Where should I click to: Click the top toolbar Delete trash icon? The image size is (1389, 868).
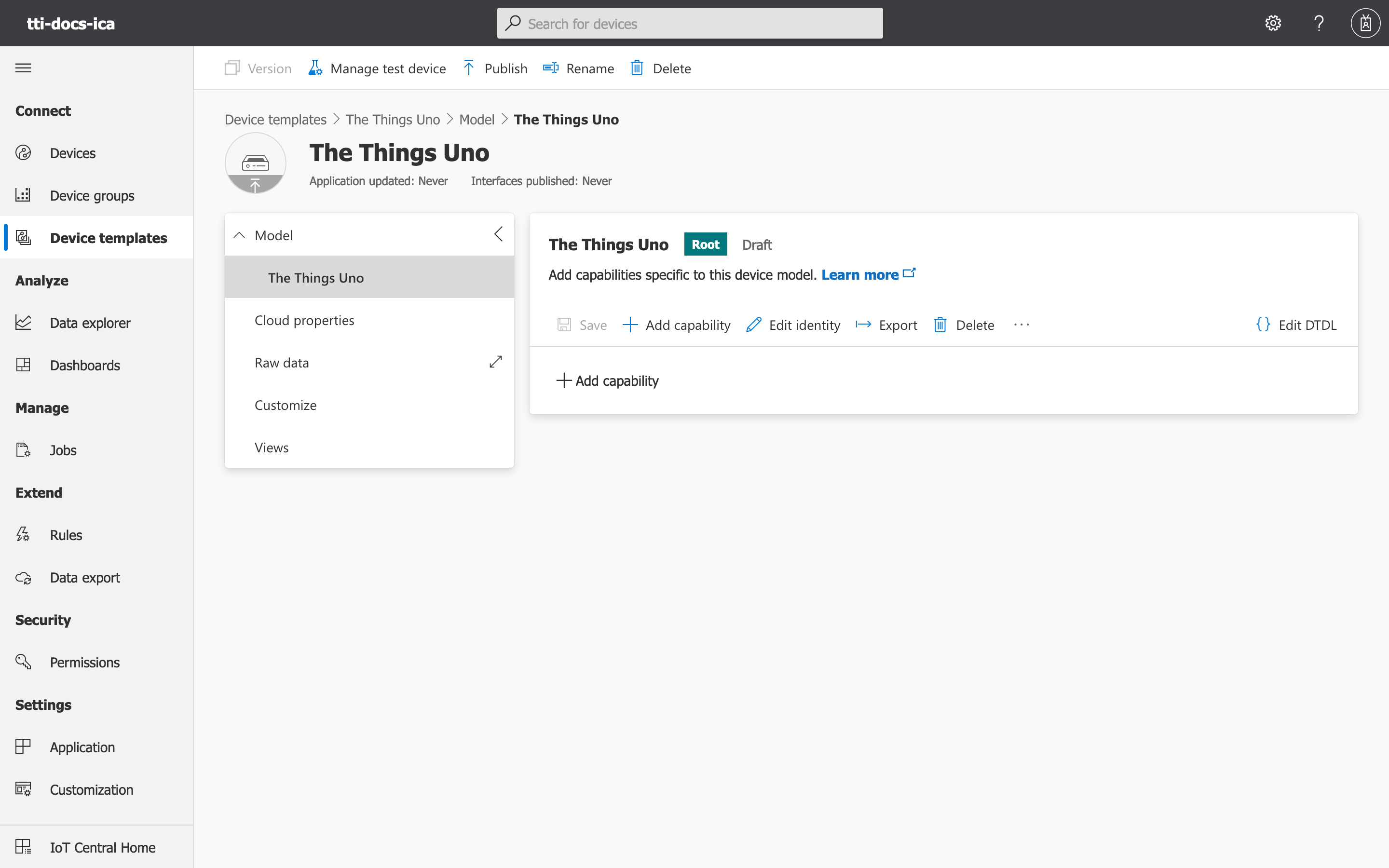coord(637,68)
